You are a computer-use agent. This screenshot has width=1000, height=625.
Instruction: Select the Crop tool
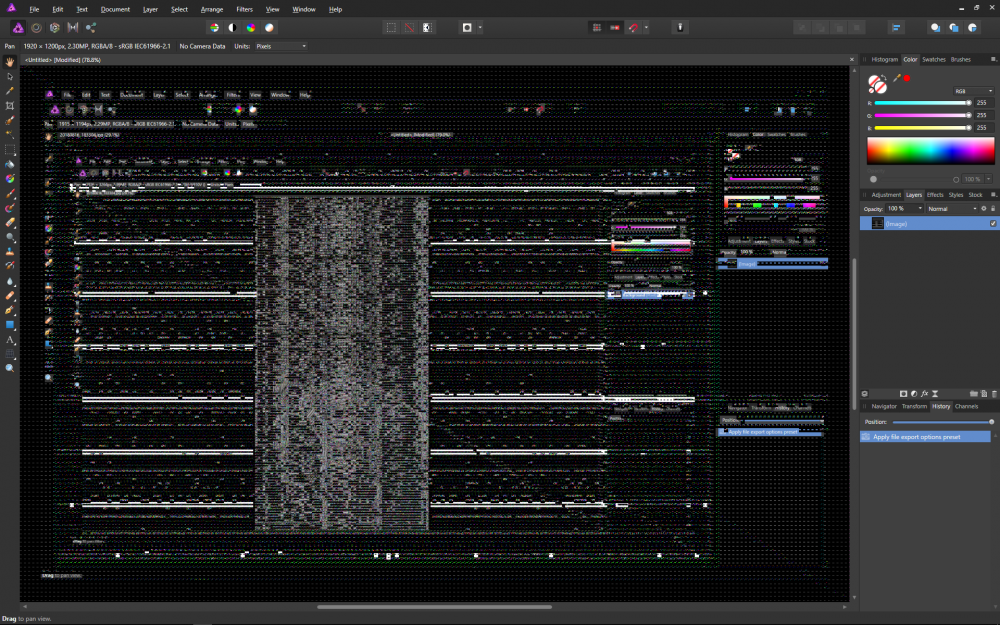(x=9, y=105)
